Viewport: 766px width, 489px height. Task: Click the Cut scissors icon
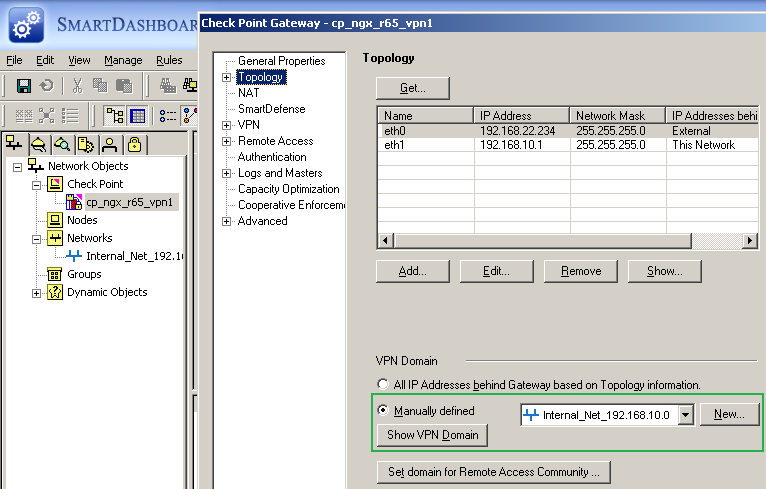coord(77,86)
